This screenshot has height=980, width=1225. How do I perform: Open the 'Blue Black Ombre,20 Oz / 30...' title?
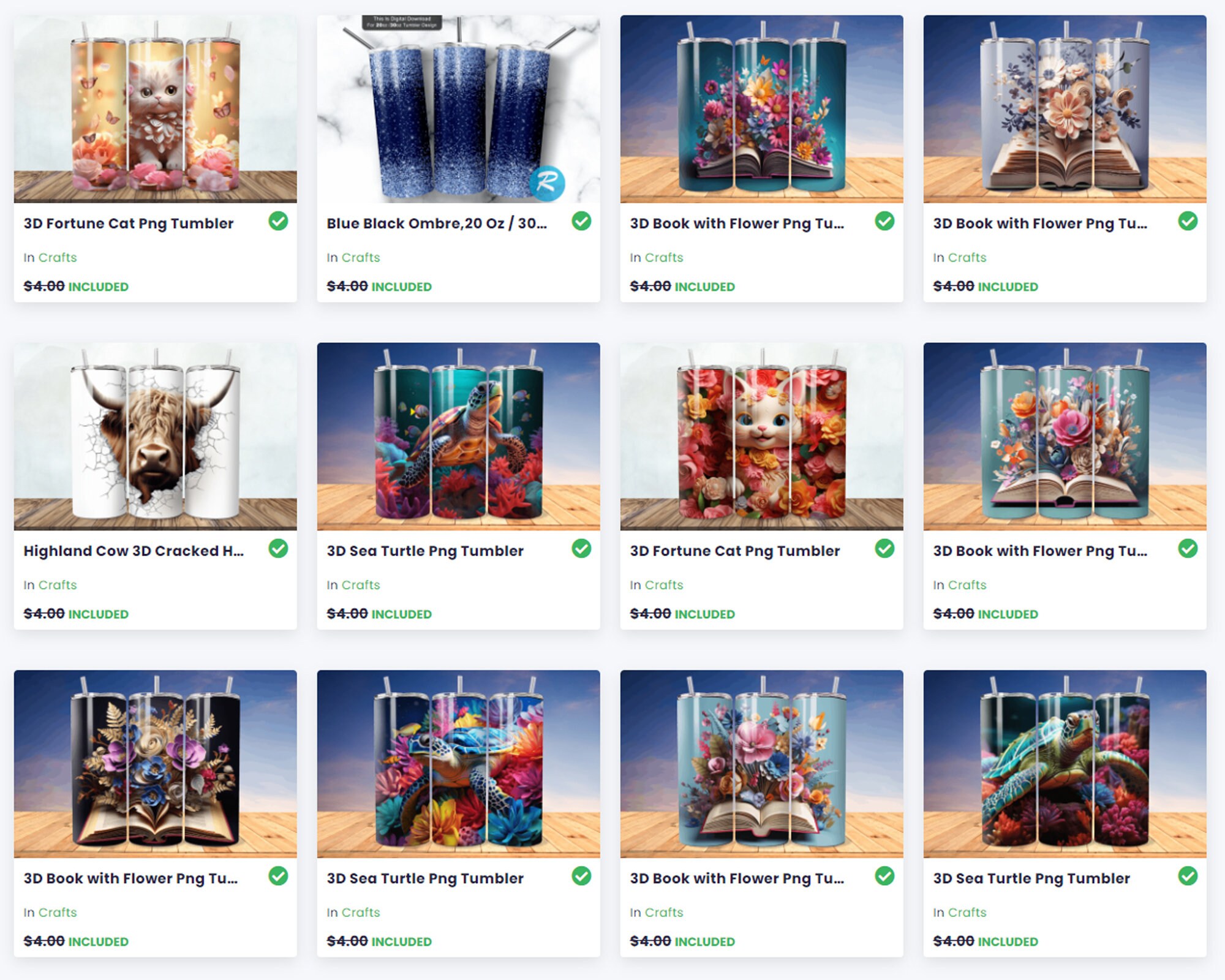[437, 224]
